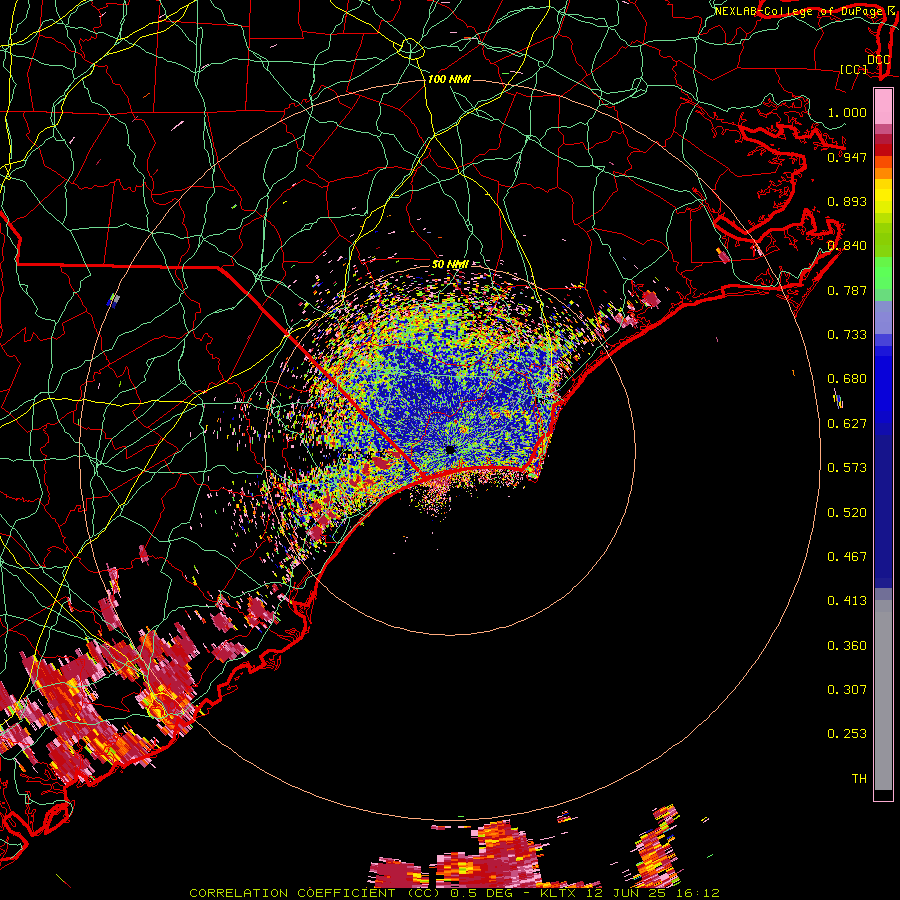Pick the bright green segment of the color bar
The width and height of the screenshot is (900, 900).
point(883,273)
